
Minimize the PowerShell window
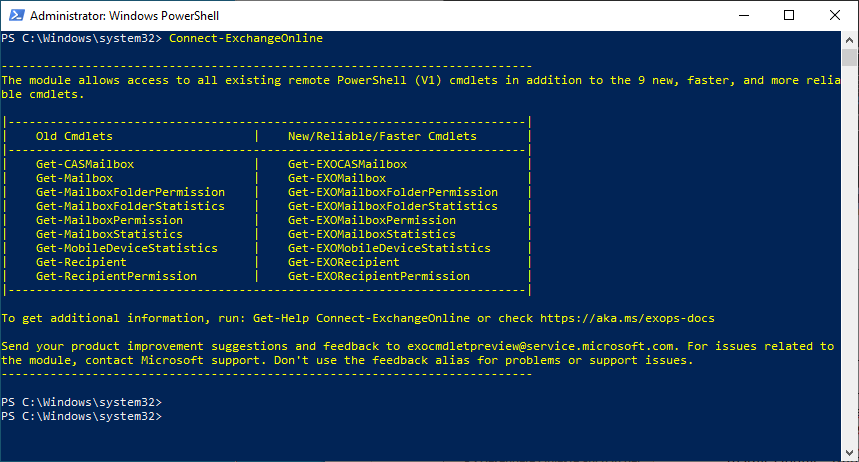click(743, 15)
